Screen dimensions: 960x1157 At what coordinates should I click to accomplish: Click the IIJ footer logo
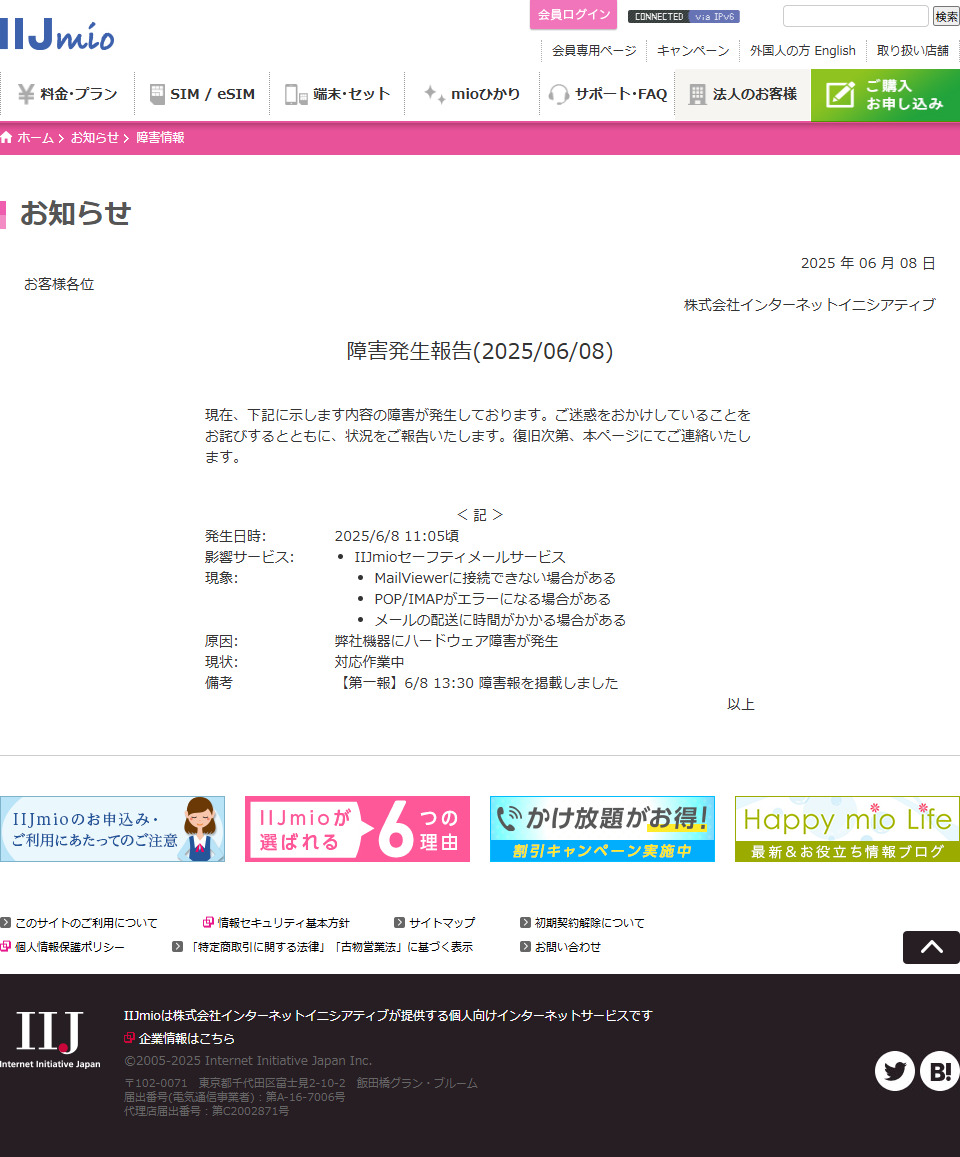50,1039
